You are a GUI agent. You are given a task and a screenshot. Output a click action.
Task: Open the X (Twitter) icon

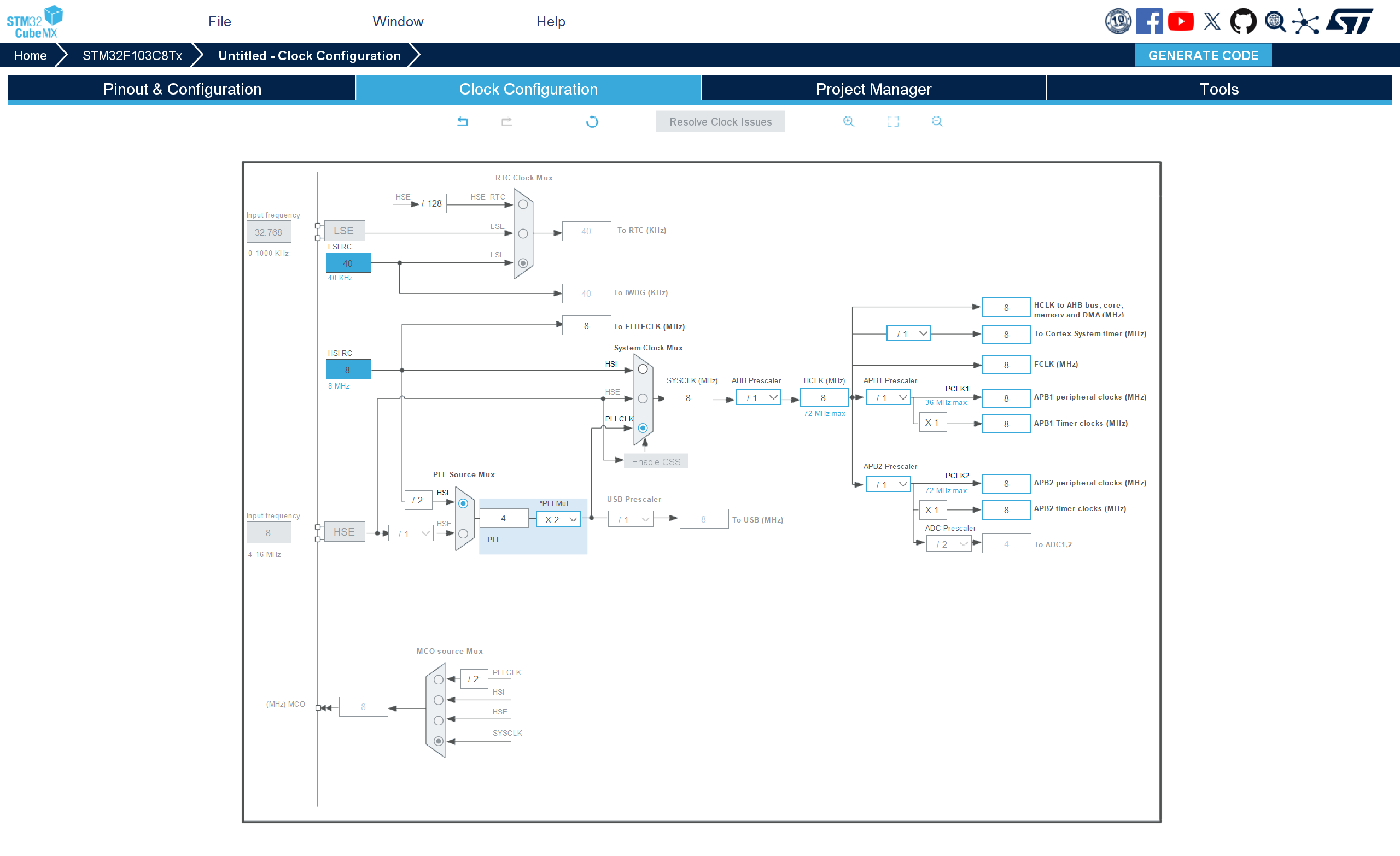1212,21
